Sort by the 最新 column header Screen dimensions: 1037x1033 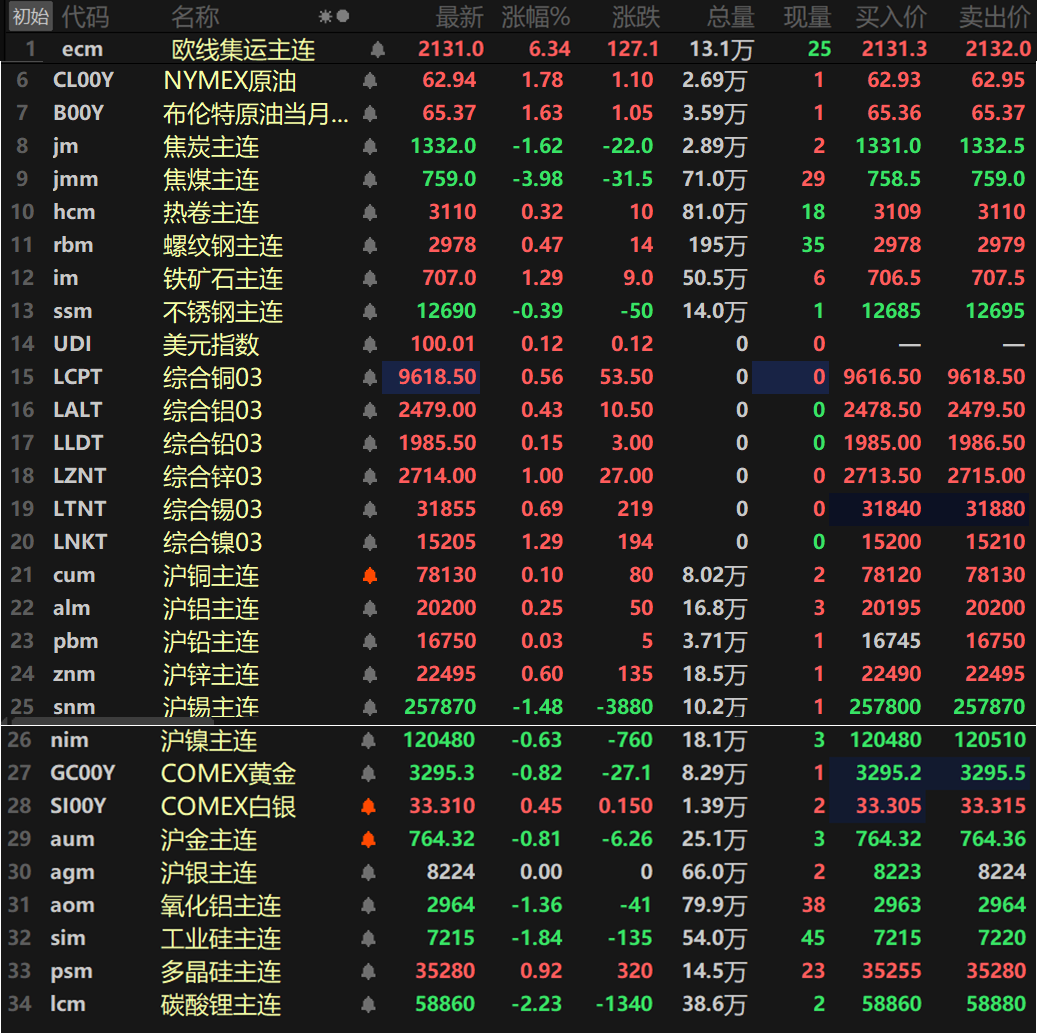pos(459,16)
